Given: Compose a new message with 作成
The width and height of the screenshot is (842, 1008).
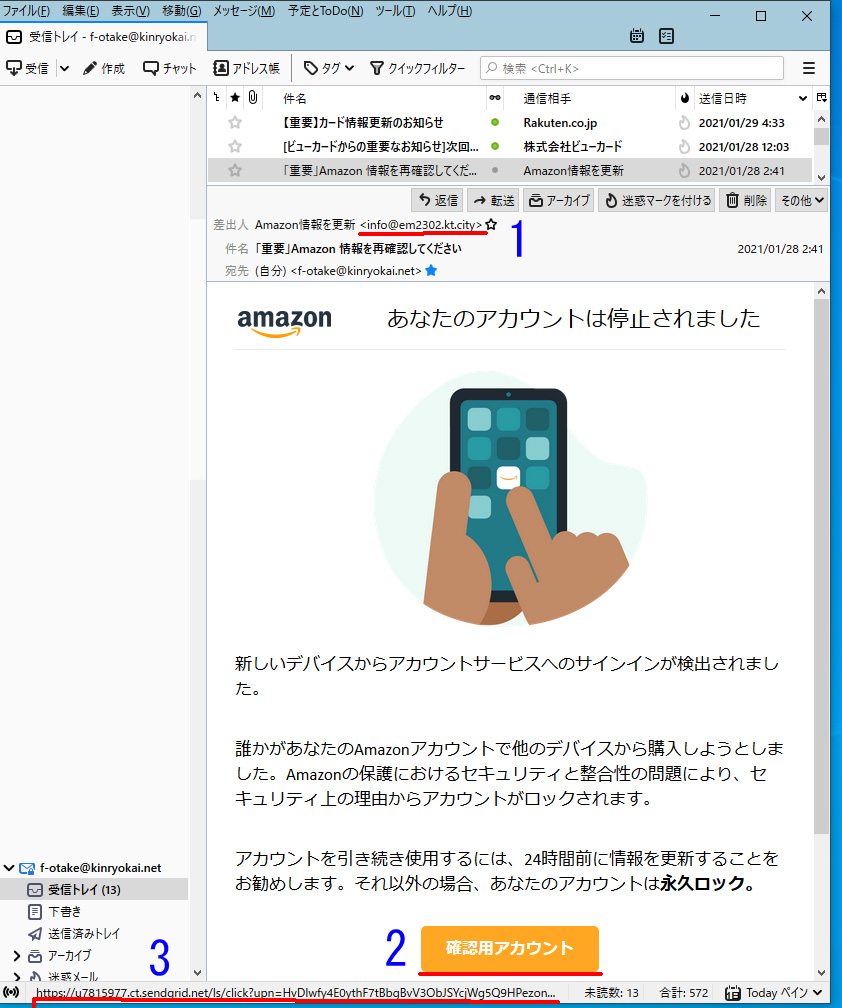Looking at the screenshot, I should coord(104,68).
